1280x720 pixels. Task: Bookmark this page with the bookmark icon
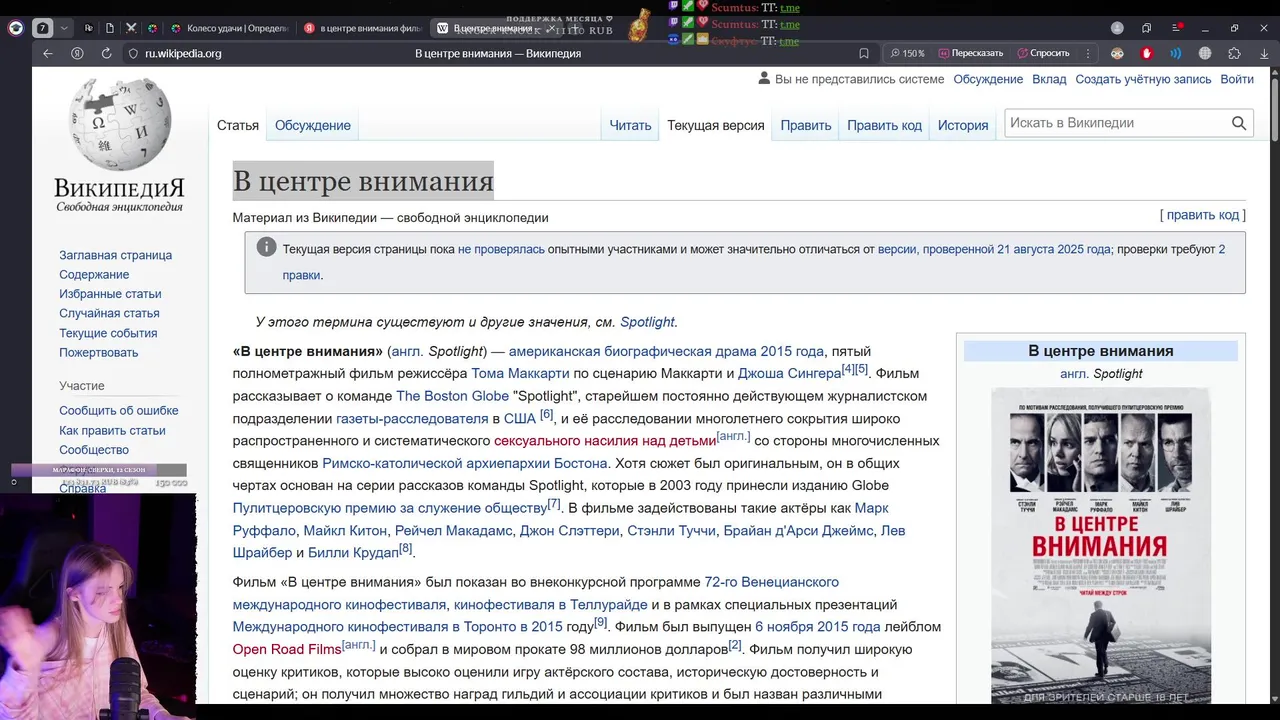click(864, 53)
